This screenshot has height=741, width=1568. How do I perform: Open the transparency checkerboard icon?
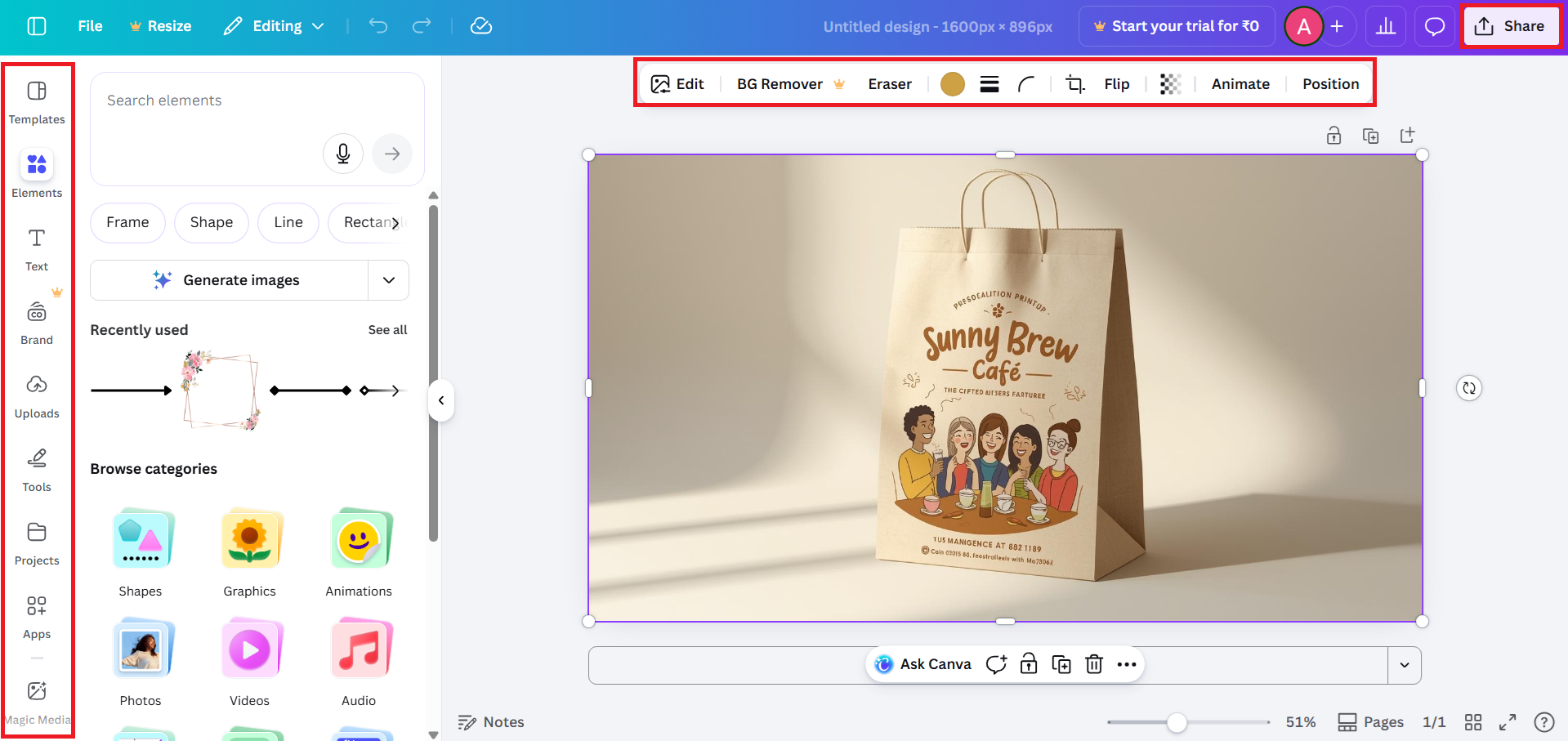[x=1170, y=84]
